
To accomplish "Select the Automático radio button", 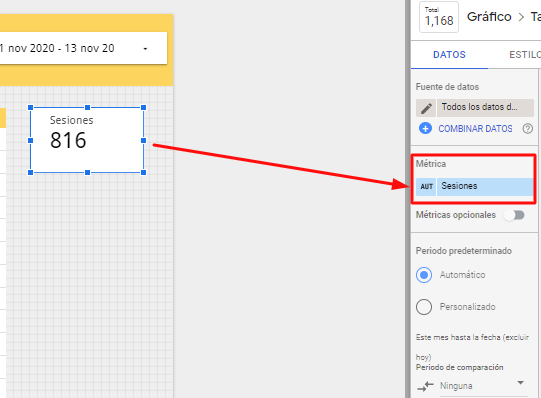I will click(x=424, y=275).
